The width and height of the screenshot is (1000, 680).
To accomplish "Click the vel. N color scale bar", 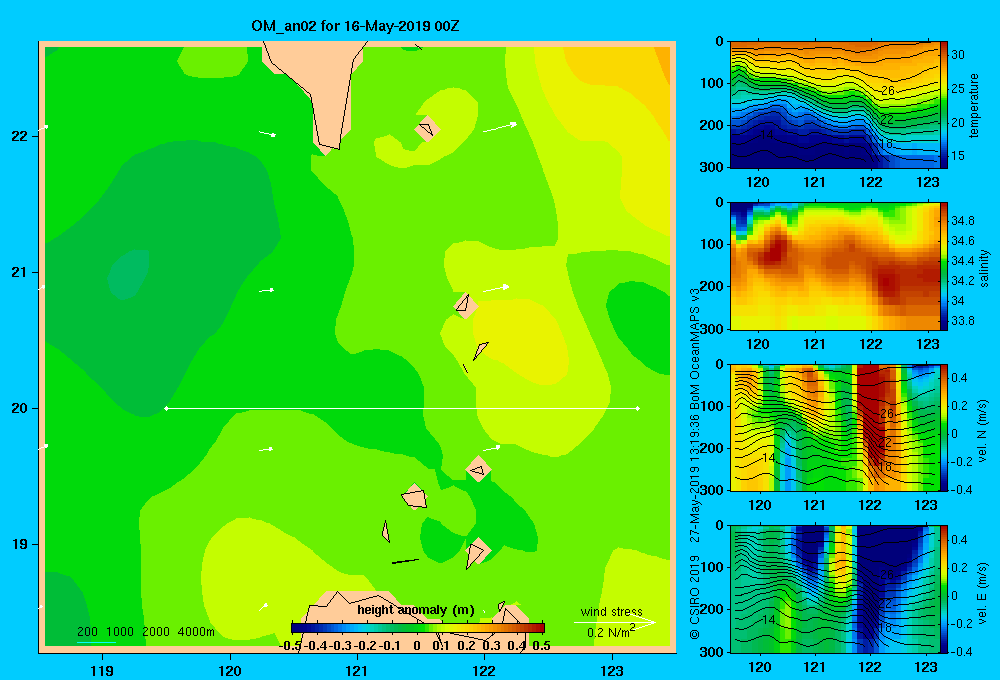I will 943,427.
